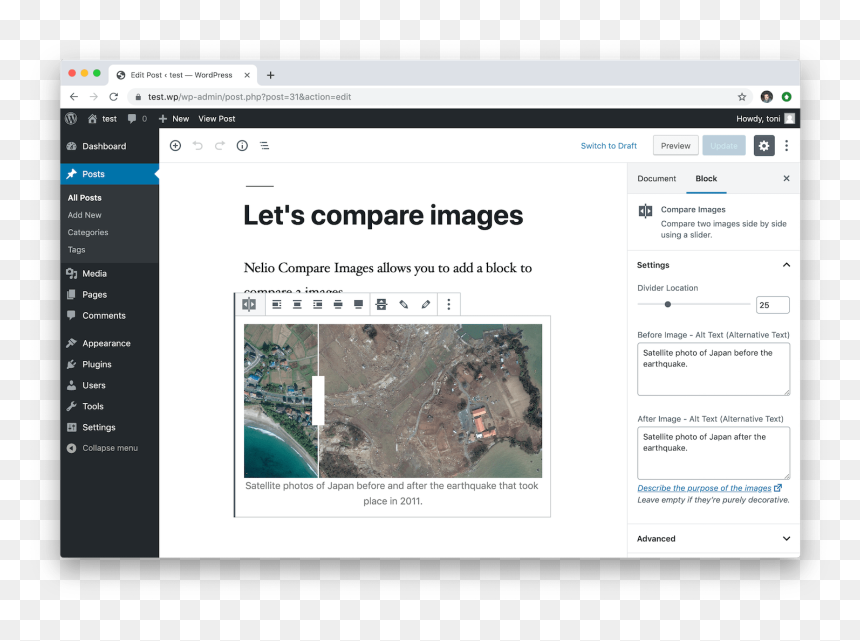The height and width of the screenshot is (641, 860).
Task: Open the Dashboard menu
Action: pyautogui.click(x=110, y=146)
